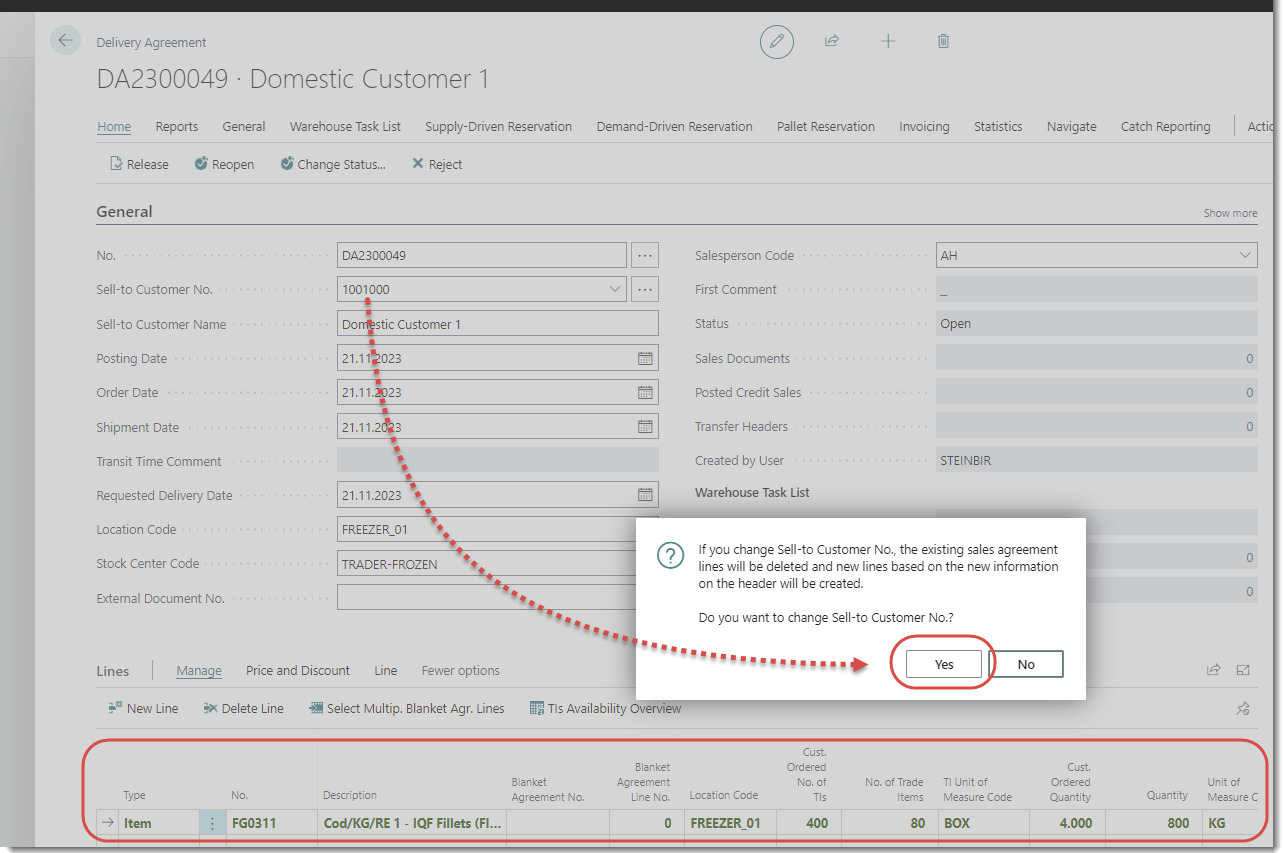Open the Salesperson Code dropdown
Viewport: 1283px width, 853px height.
1245,256
